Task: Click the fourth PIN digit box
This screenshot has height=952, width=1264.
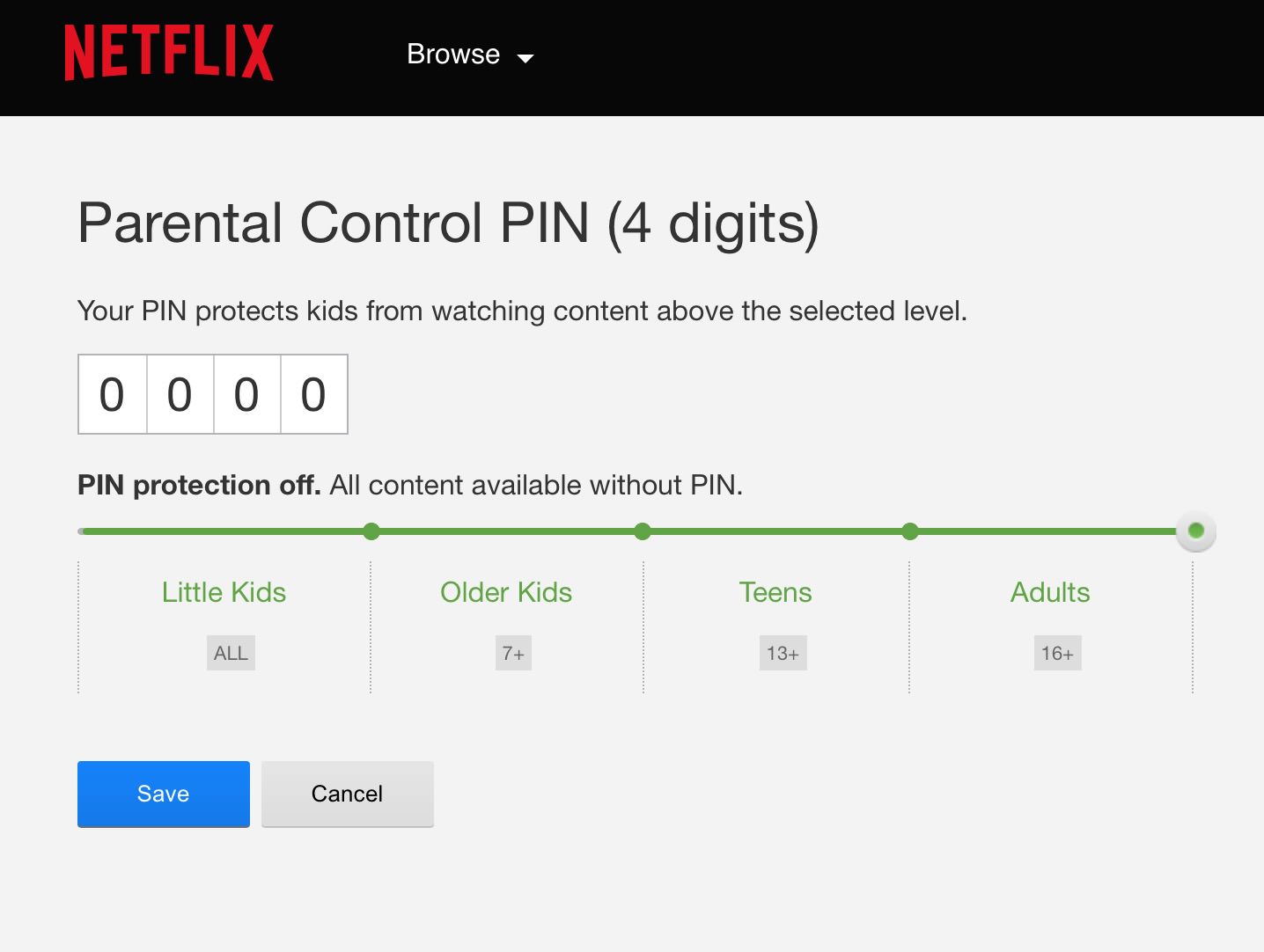Action: pyautogui.click(x=313, y=394)
